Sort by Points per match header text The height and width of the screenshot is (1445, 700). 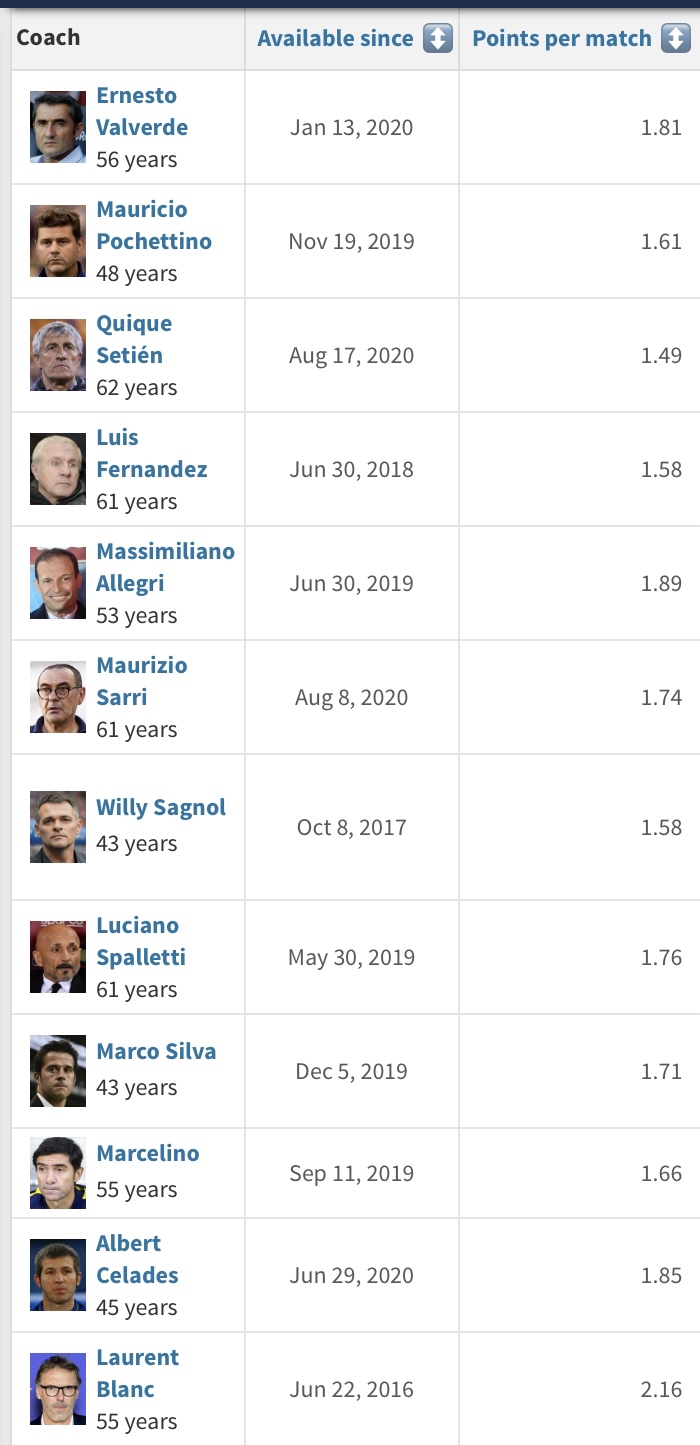(x=562, y=39)
